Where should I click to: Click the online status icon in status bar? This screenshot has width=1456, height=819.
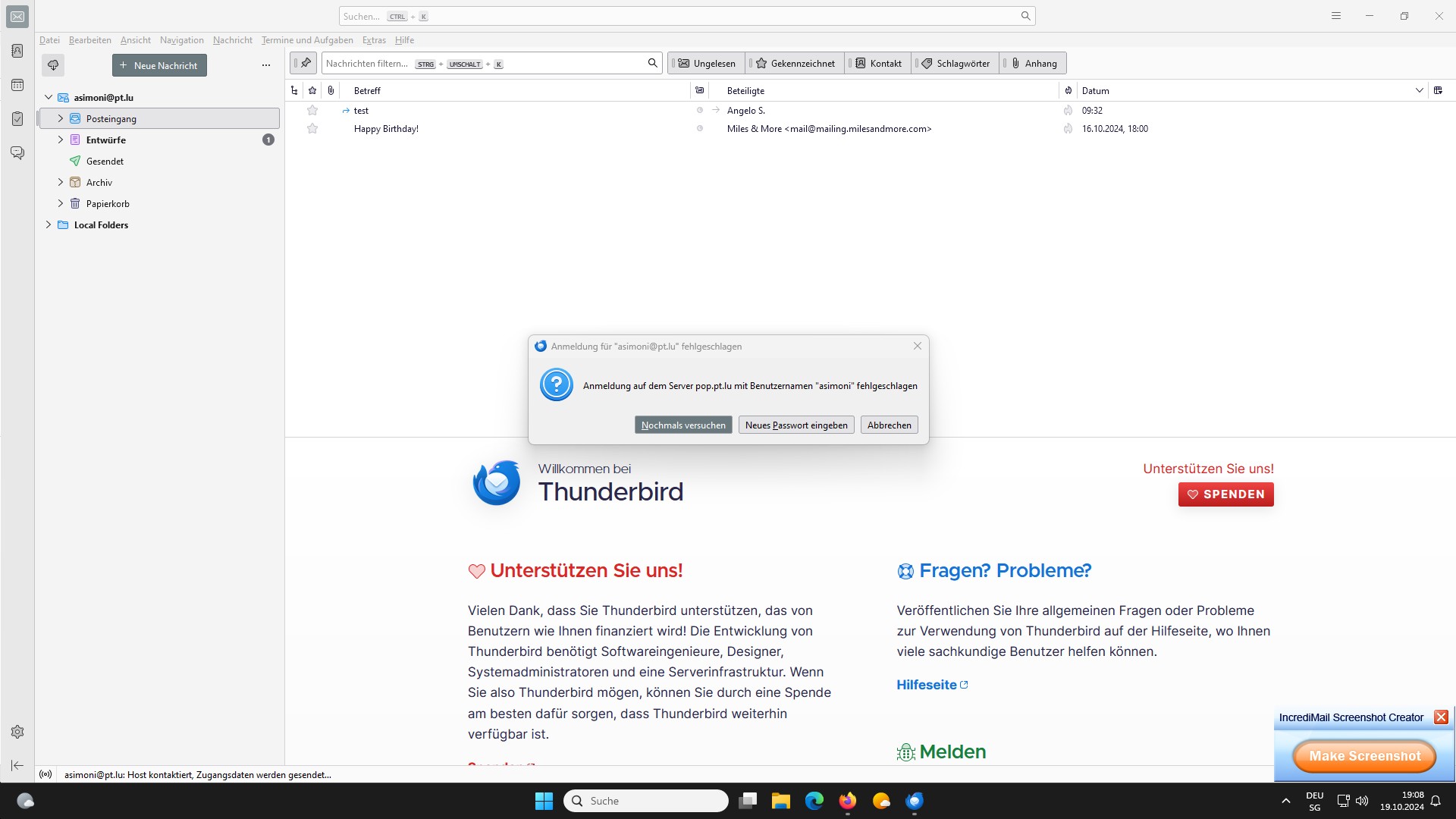[45, 775]
